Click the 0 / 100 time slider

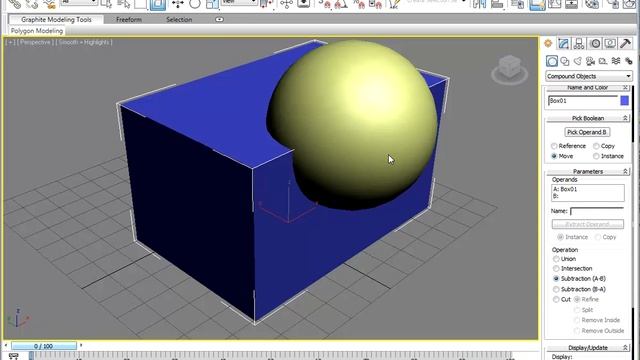pyautogui.click(x=44, y=346)
